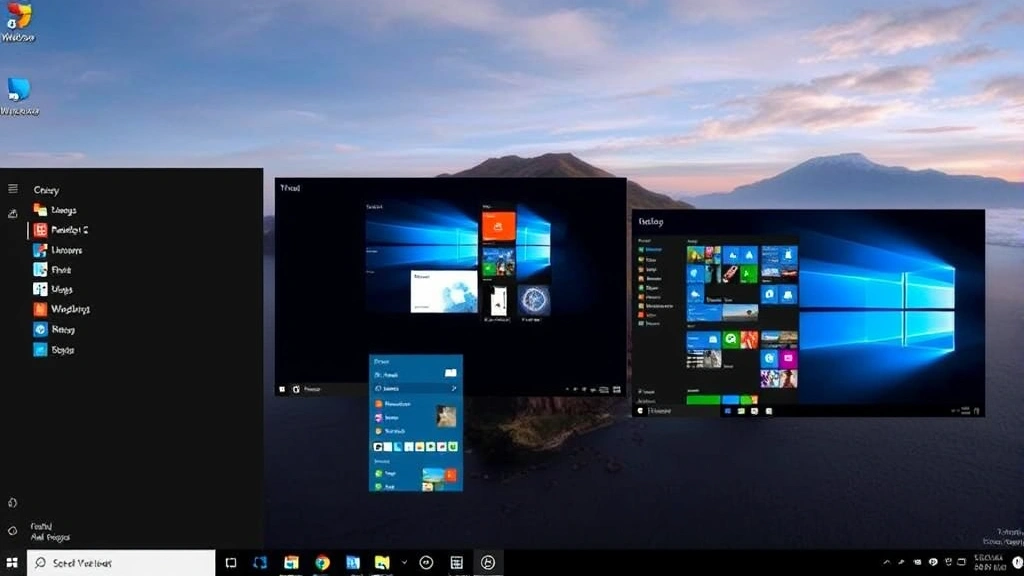Expand hidden icons in the system tray
Viewport: 1024px width, 576px height.
(x=888, y=562)
